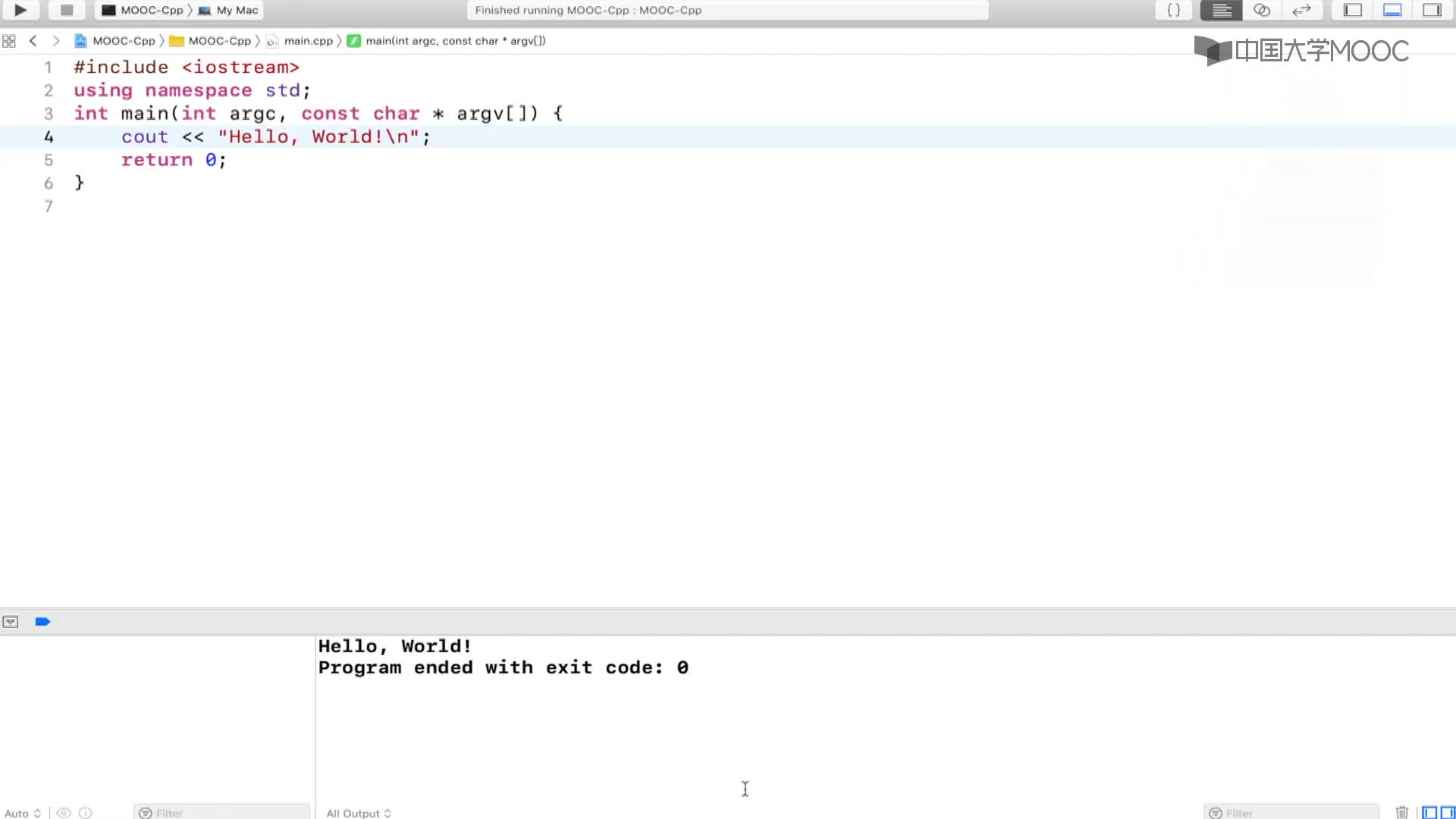Click the #include iostream line
1456x819 pixels.
(x=187, y=67)
